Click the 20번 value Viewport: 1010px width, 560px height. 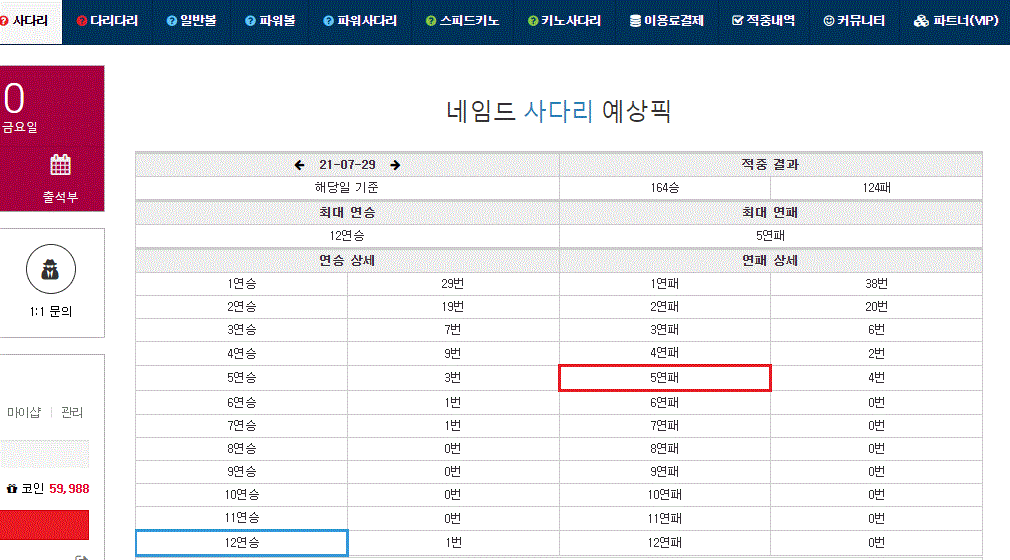pyautogui.click(x=876, y=307)
